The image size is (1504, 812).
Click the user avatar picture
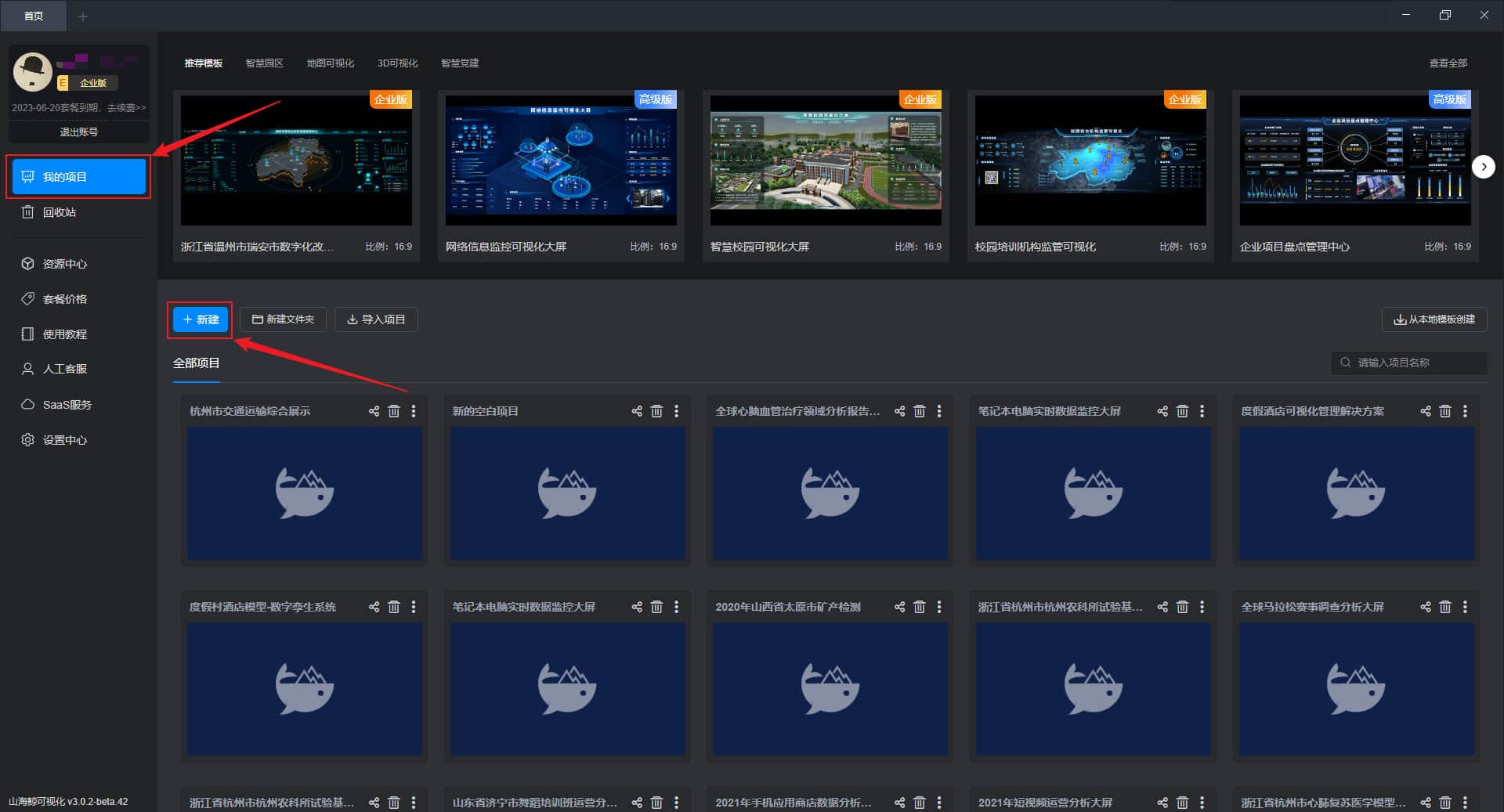pyautogui.click(x=33, y=72)
